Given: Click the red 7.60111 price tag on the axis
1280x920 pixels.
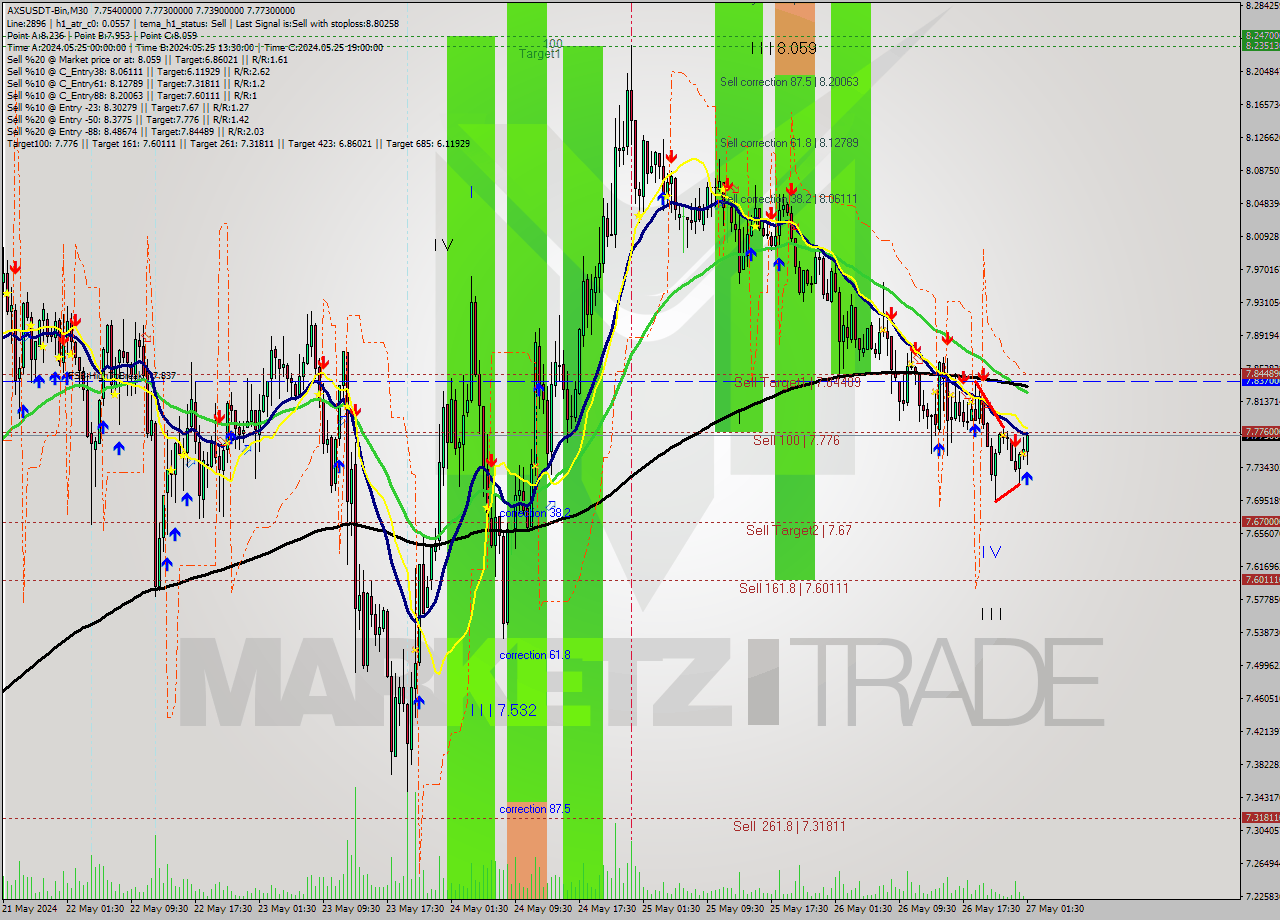Looking at the screenshot, I should (x=1260, y=579).
